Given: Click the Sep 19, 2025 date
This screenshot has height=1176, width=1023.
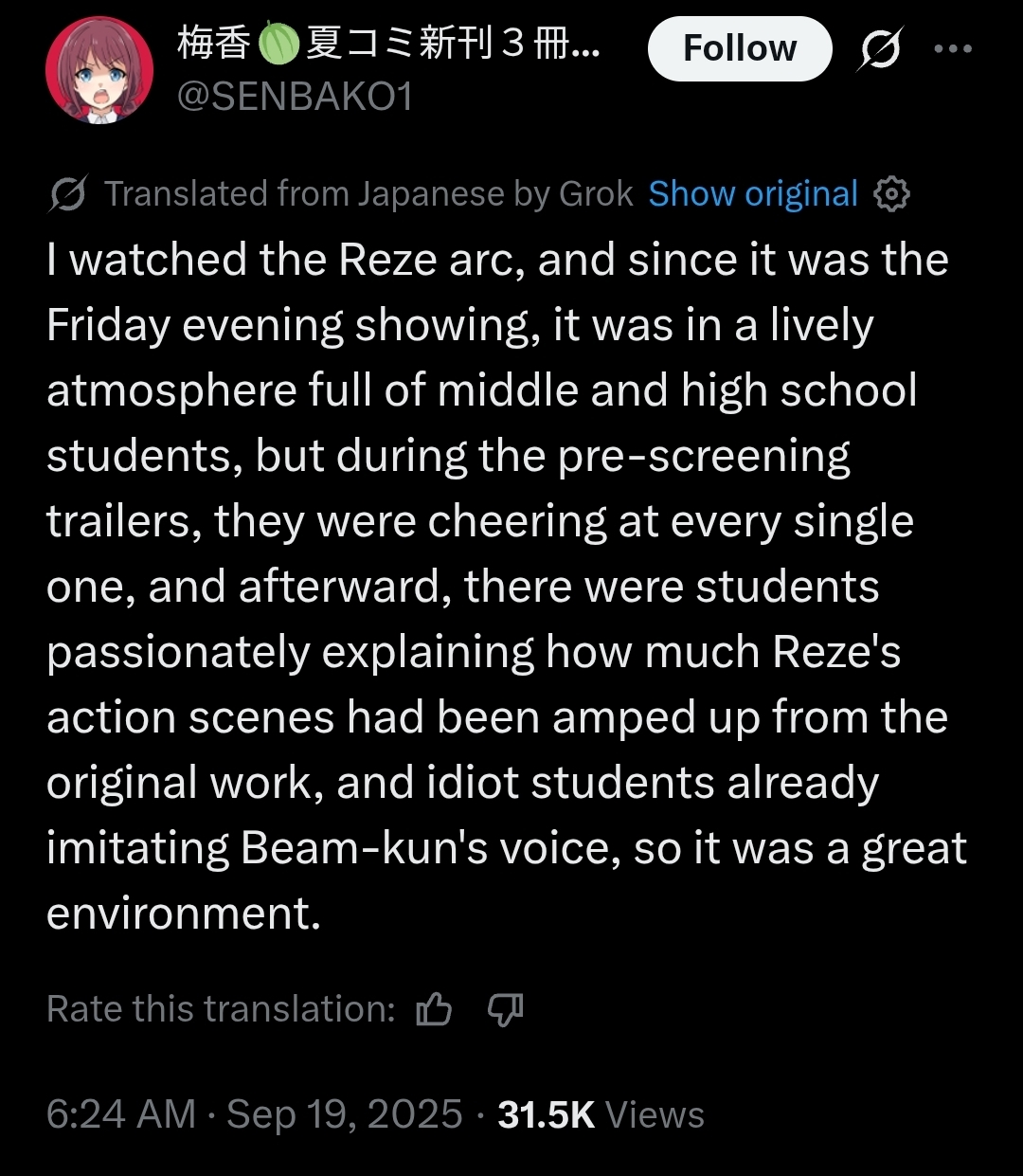Looking at the screenshot, I should tap(345, 1114).
